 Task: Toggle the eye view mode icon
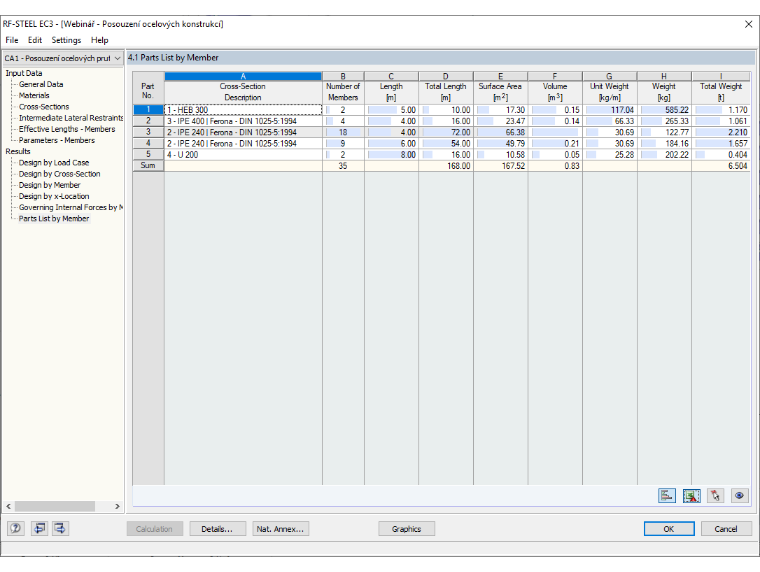(x=739, y=495)
